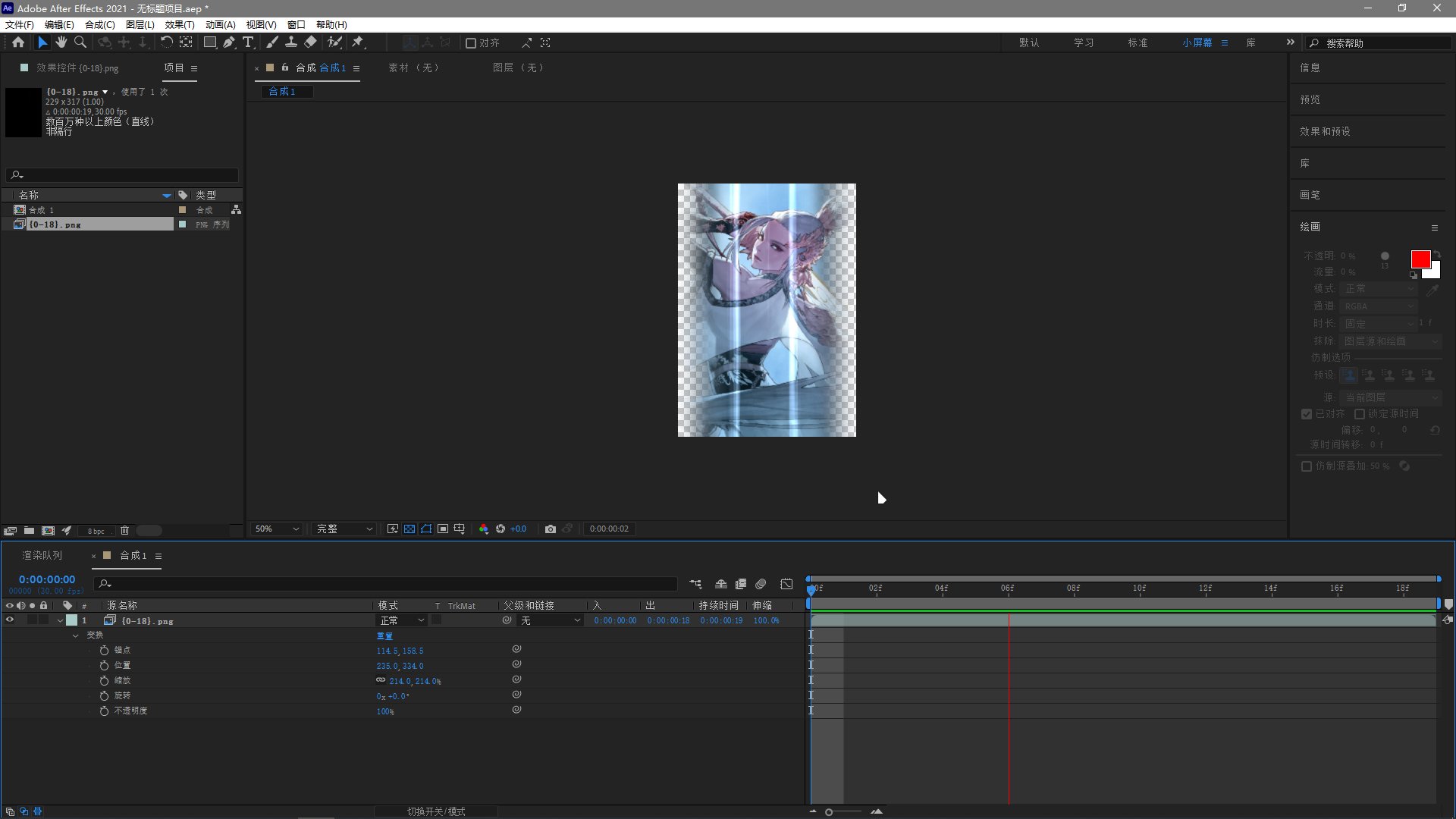This screenshot has height=819, width=1456.
Task: Select 合成 tab in menu bar
Action: coord(96,24)
